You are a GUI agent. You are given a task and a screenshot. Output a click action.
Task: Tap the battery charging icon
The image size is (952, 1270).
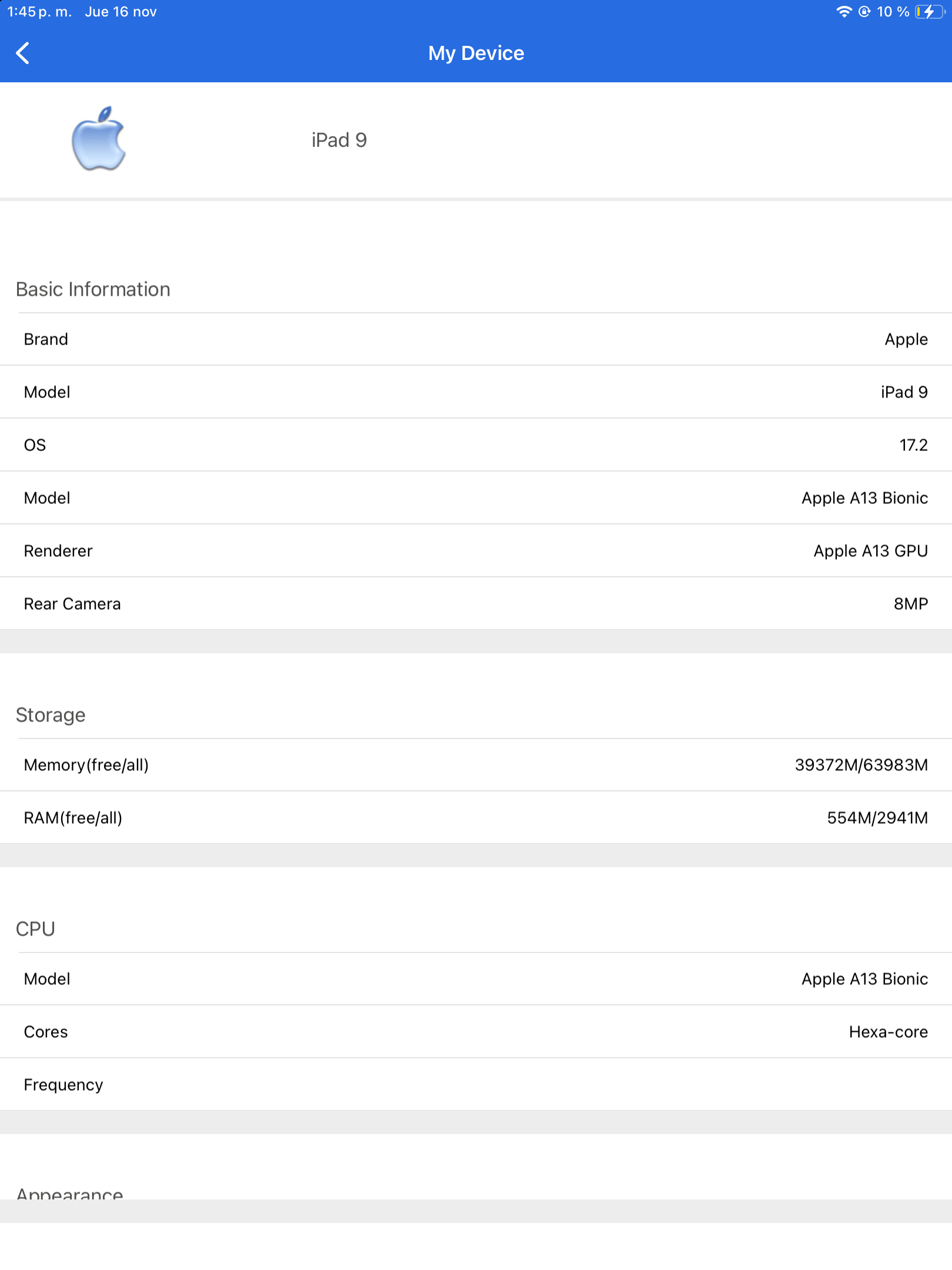click(930, 12)
